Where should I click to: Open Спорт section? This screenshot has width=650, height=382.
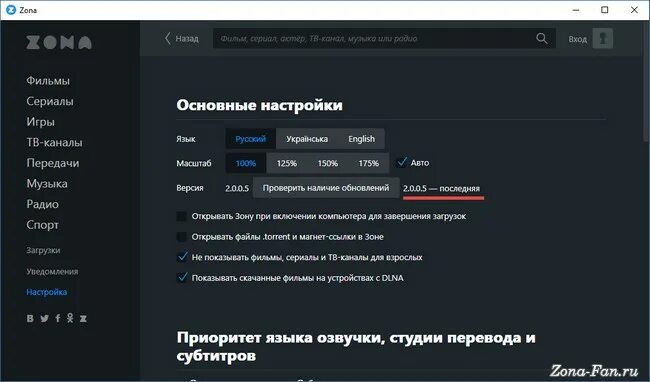click(x=42, y=225)
